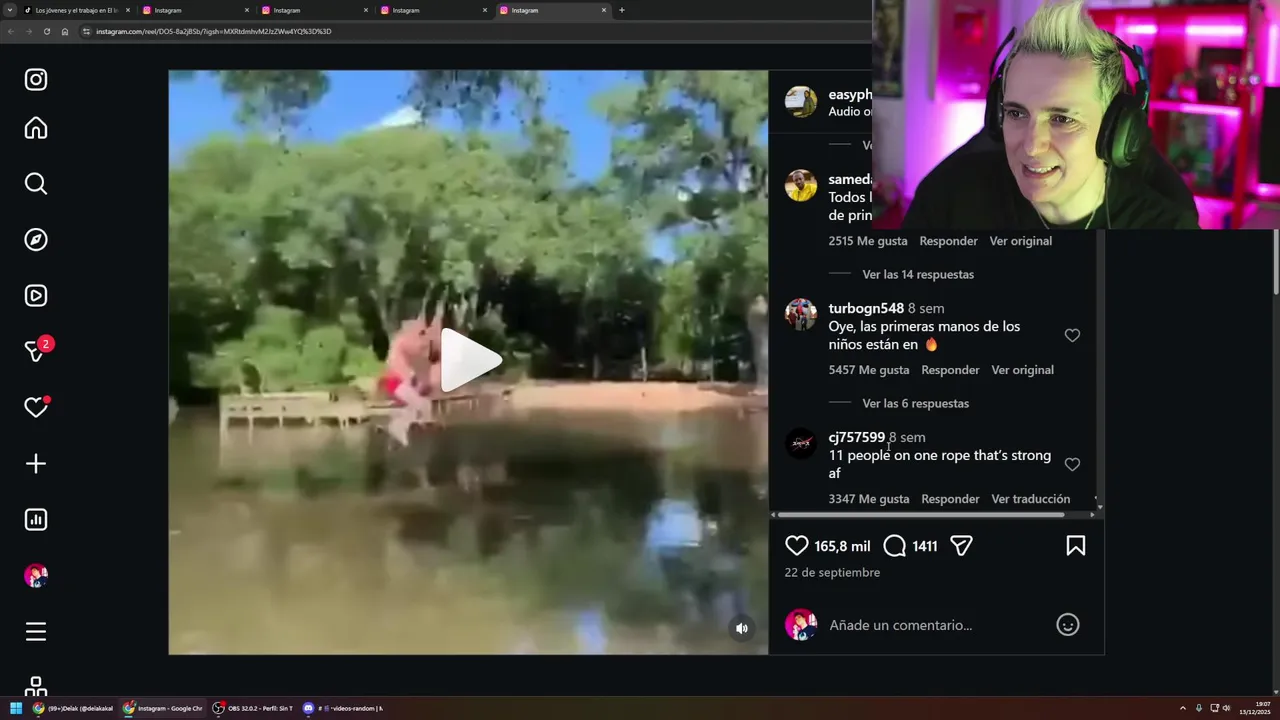Expand Ver las 14 respuestas
Viewport: 1280px width, 720px height.
tap(918, 274)
